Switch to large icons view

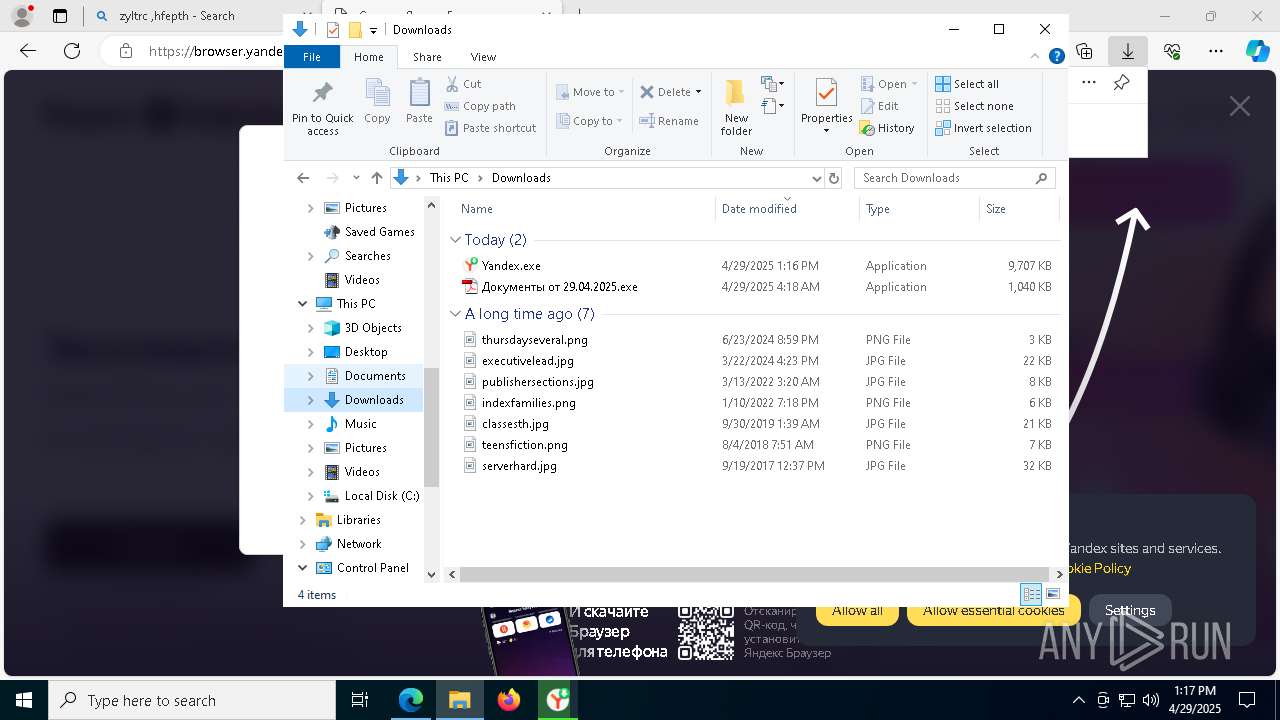[x=1052, y=594]
